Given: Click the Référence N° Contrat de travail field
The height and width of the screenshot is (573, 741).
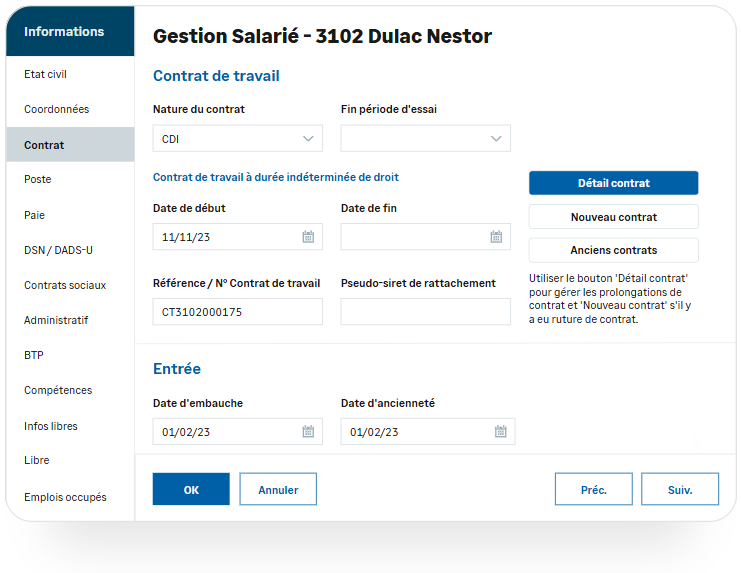Looking at the screenshot, I should pyautogui.click(x=237, y=312).
